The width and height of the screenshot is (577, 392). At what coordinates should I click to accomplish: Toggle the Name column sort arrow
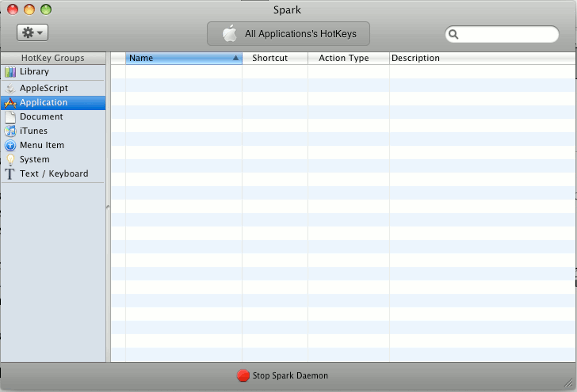[236, 58]
